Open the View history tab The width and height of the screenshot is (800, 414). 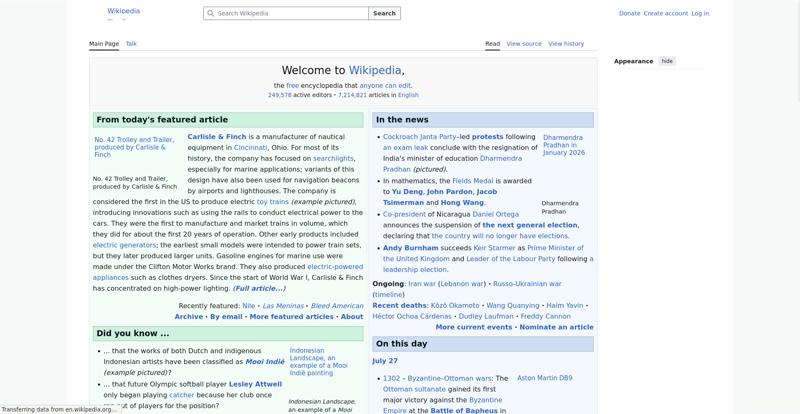(566, 44)
